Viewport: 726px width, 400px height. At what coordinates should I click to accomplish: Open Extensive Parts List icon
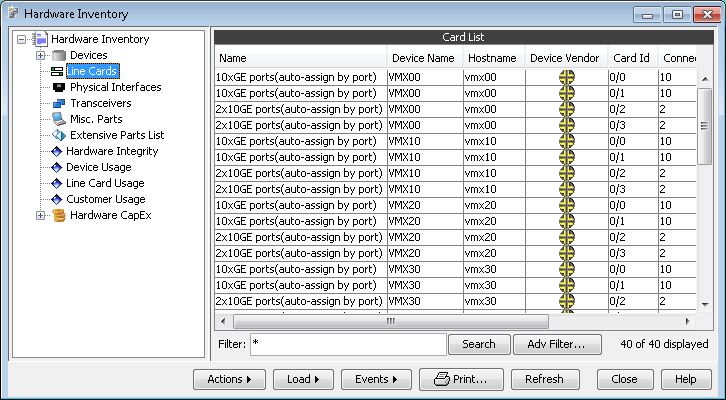click(x=58, y=135)
